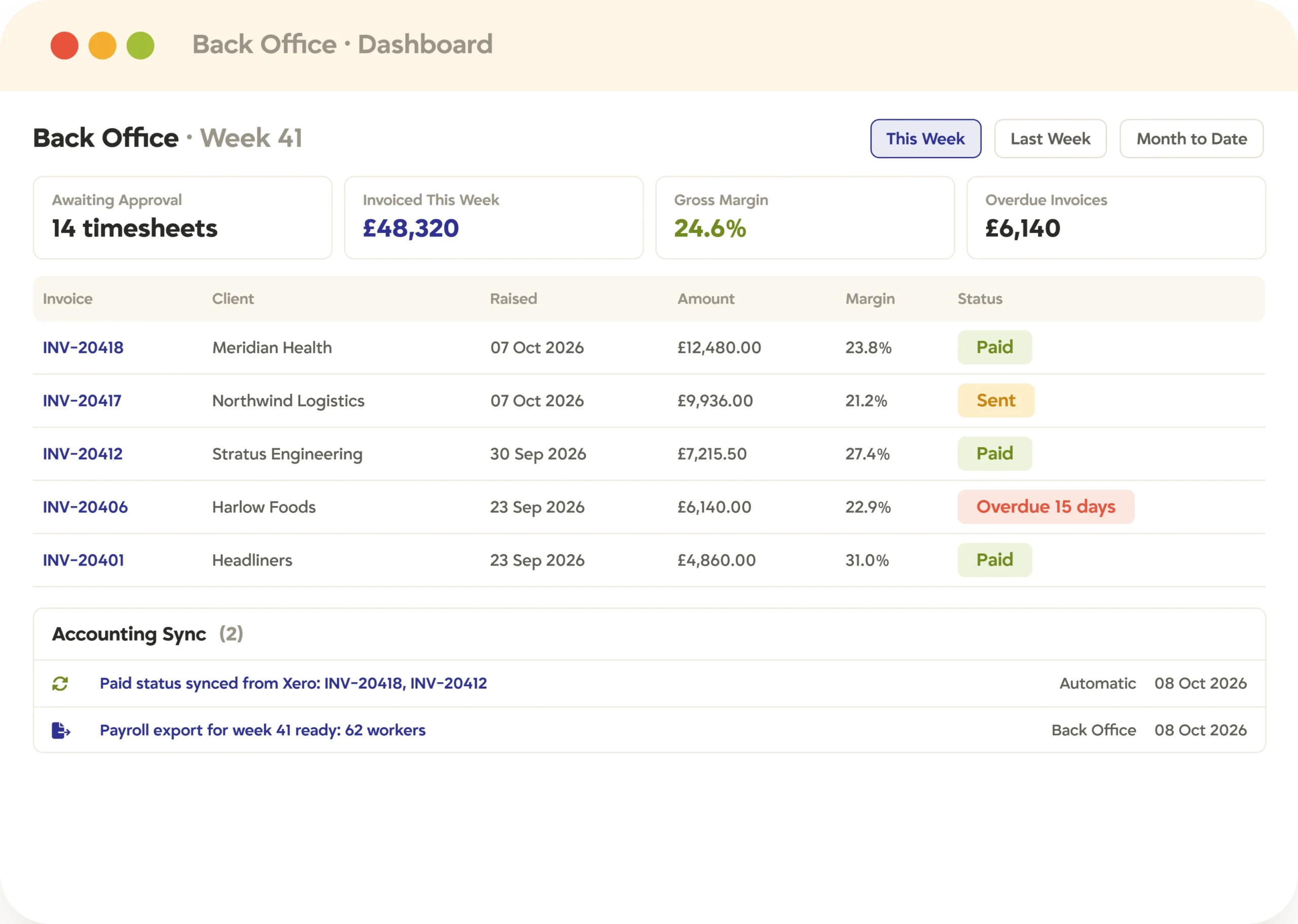Click the Awaiting Approval 14 timesheets card
The height and width of the screenshot is (924, 1298).
183,218
